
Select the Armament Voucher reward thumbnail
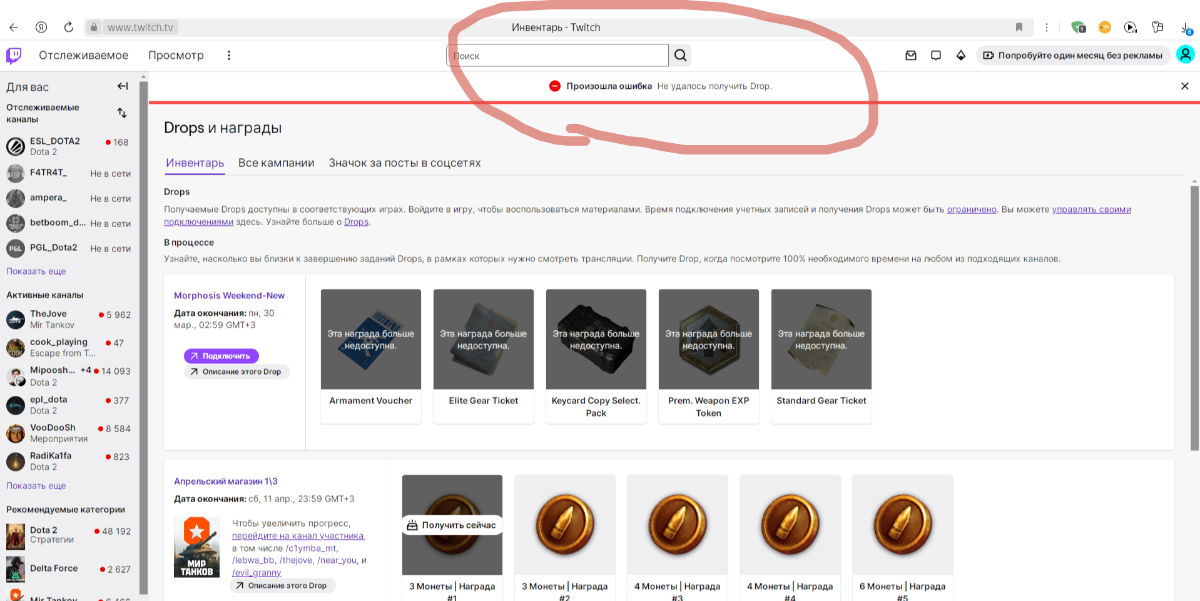click(x=370, y=339)
